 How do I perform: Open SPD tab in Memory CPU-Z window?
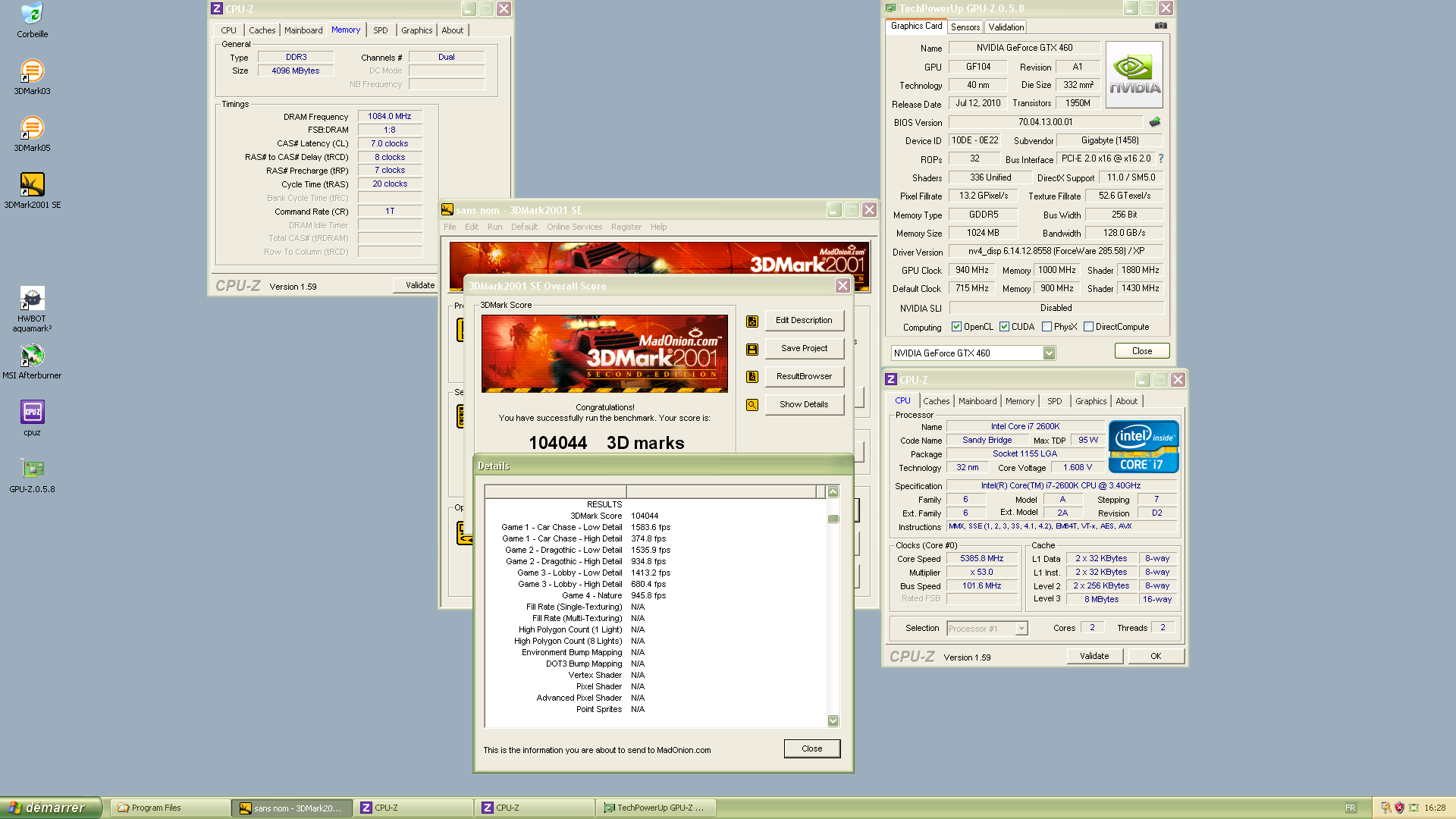click(x=381, y=30)
